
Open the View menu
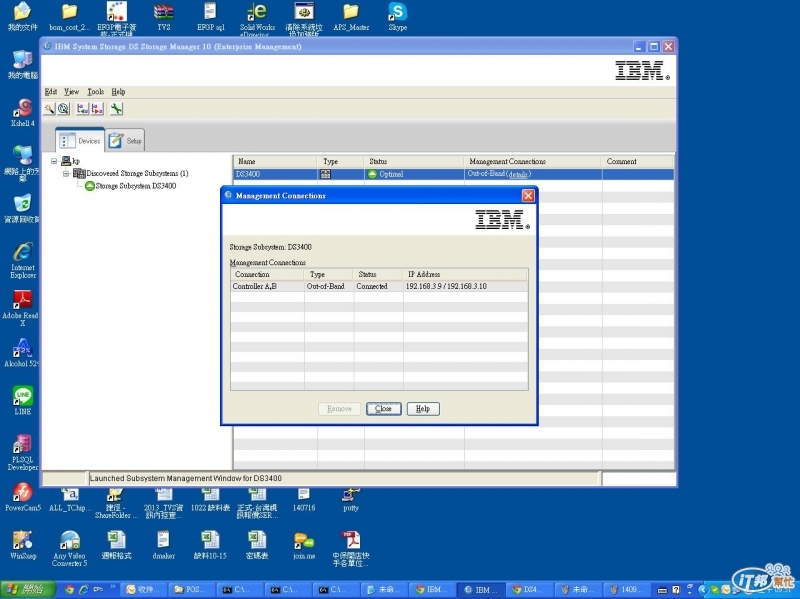coord(71,92)
